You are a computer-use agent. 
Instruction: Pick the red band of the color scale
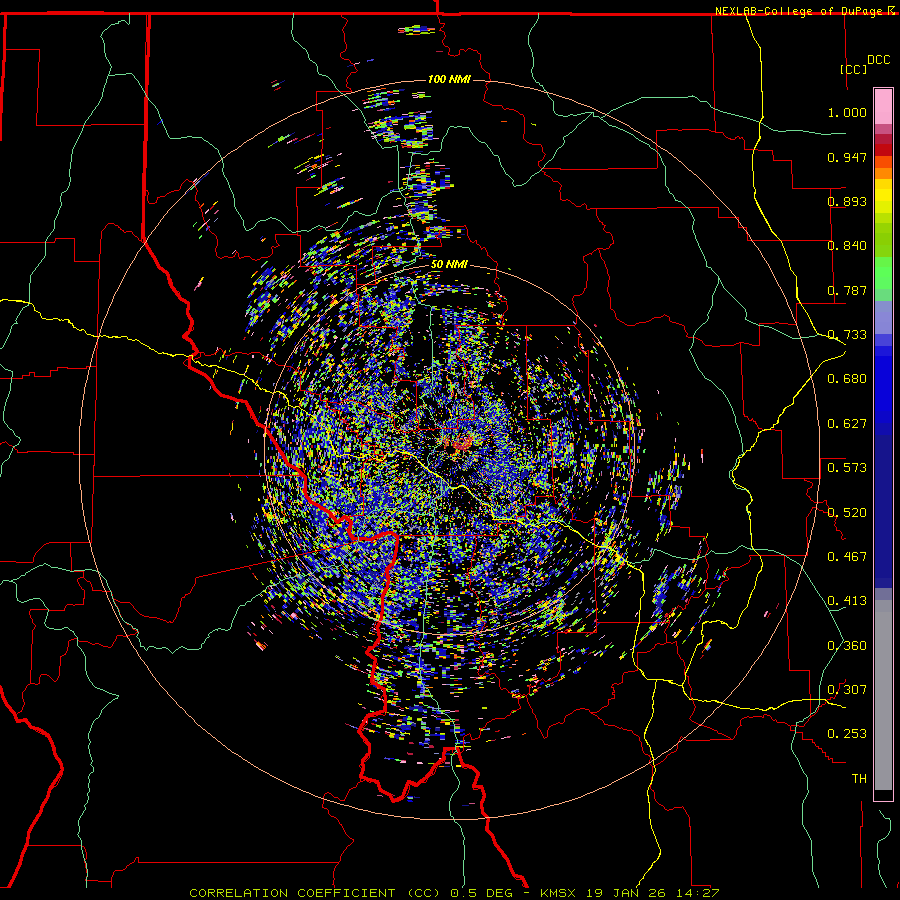tap(883, 149)
